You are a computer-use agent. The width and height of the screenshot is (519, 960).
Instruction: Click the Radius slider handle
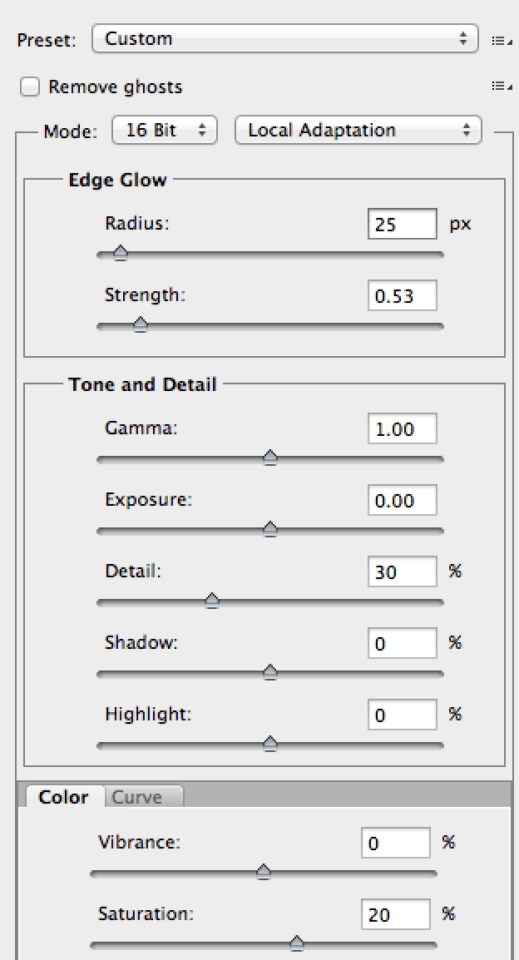(121, 253)
